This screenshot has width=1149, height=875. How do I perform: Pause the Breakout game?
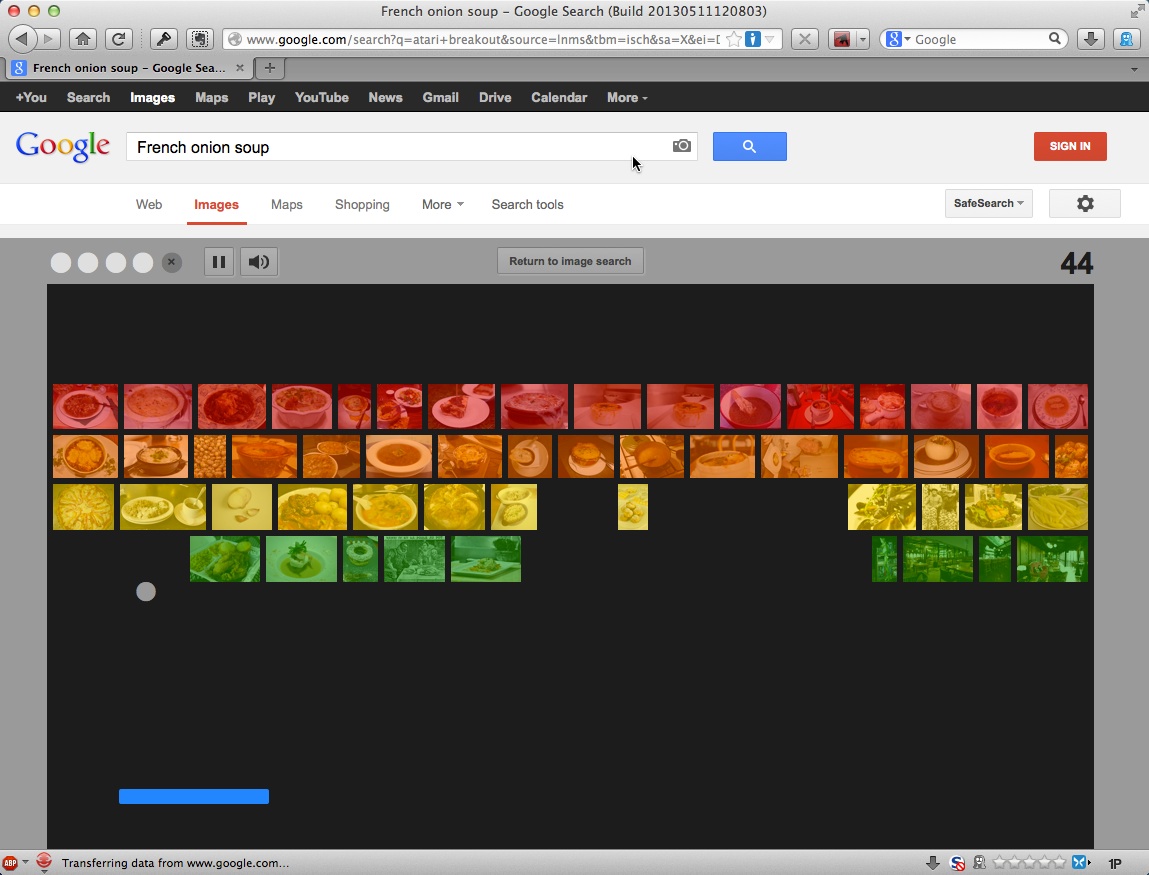coord(219,262)
